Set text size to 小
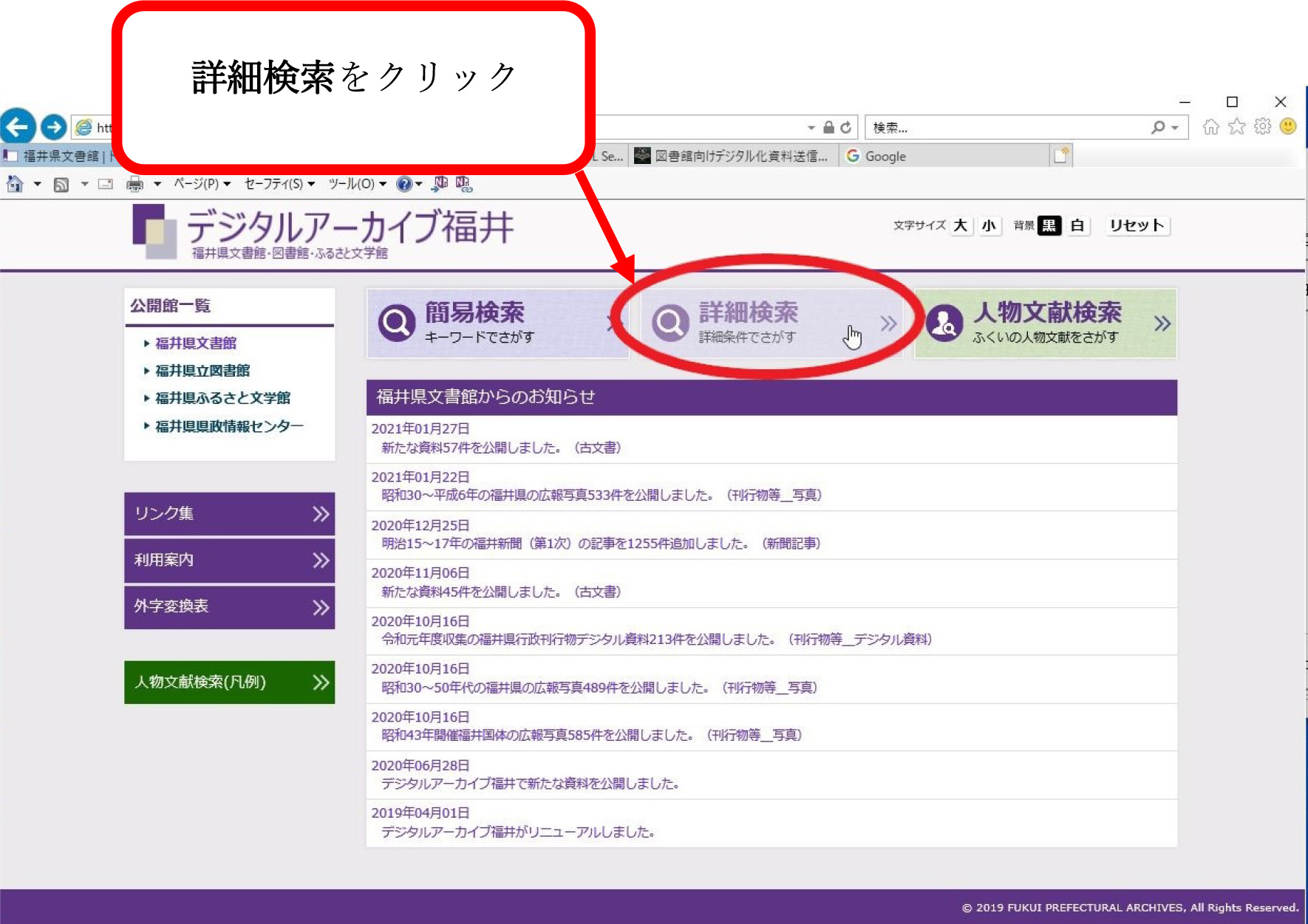This screenshot has width=1308, height=924. [x=989, y=225]
